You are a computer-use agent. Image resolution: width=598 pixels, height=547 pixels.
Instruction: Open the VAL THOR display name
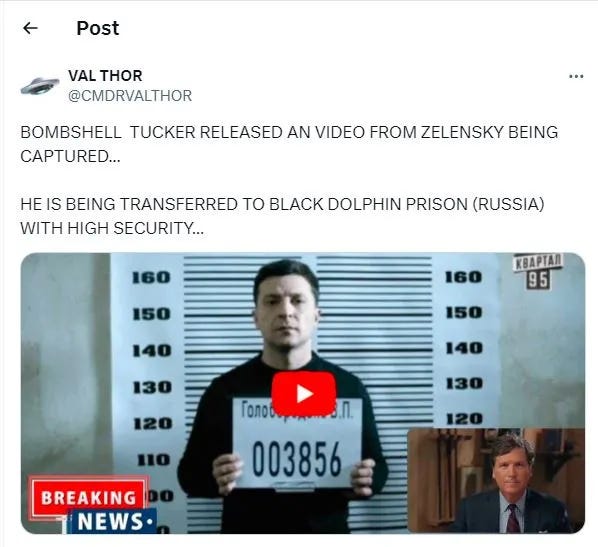[x=105, y=76]
